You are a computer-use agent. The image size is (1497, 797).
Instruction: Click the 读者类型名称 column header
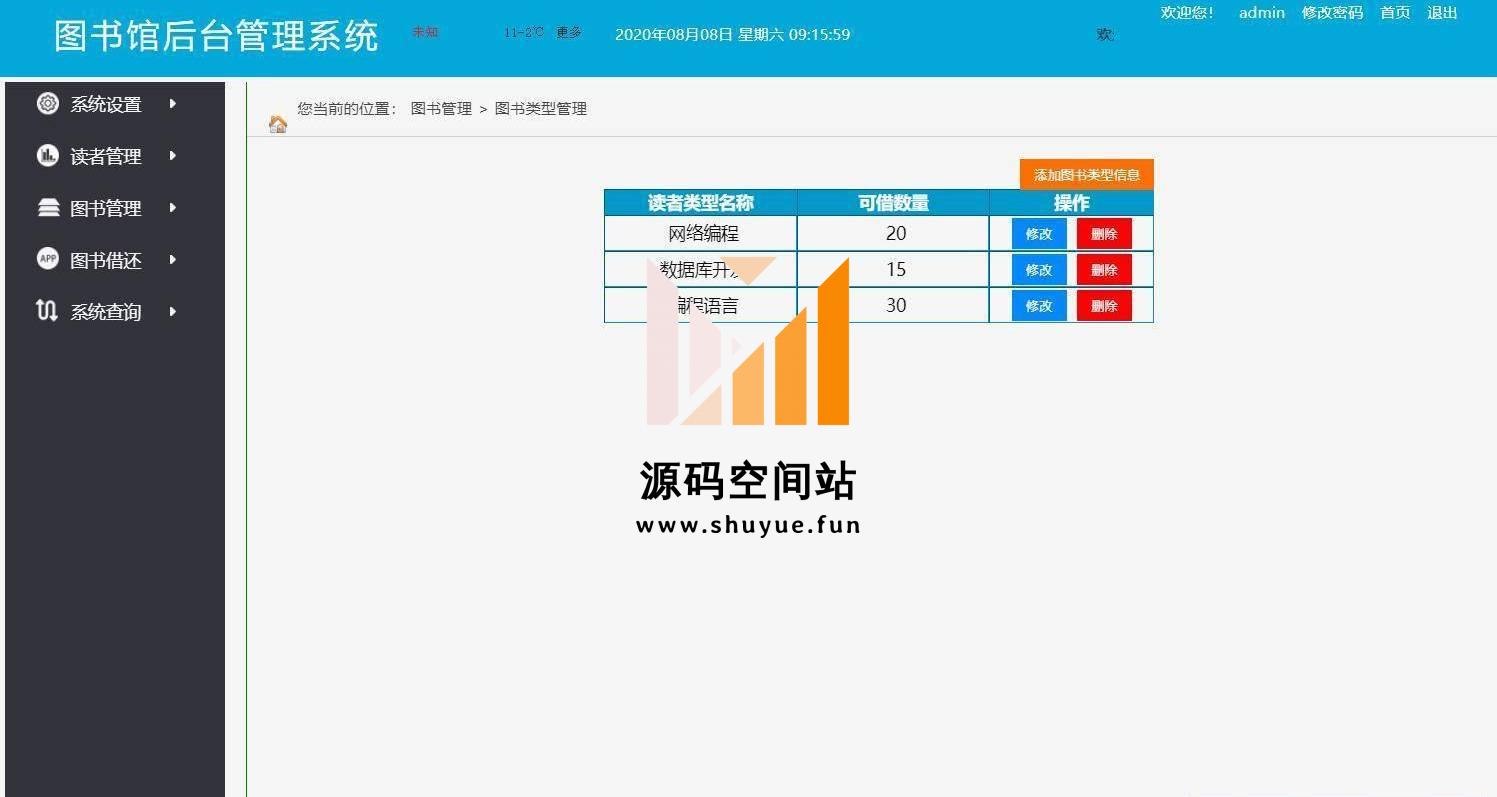[700, 203]
